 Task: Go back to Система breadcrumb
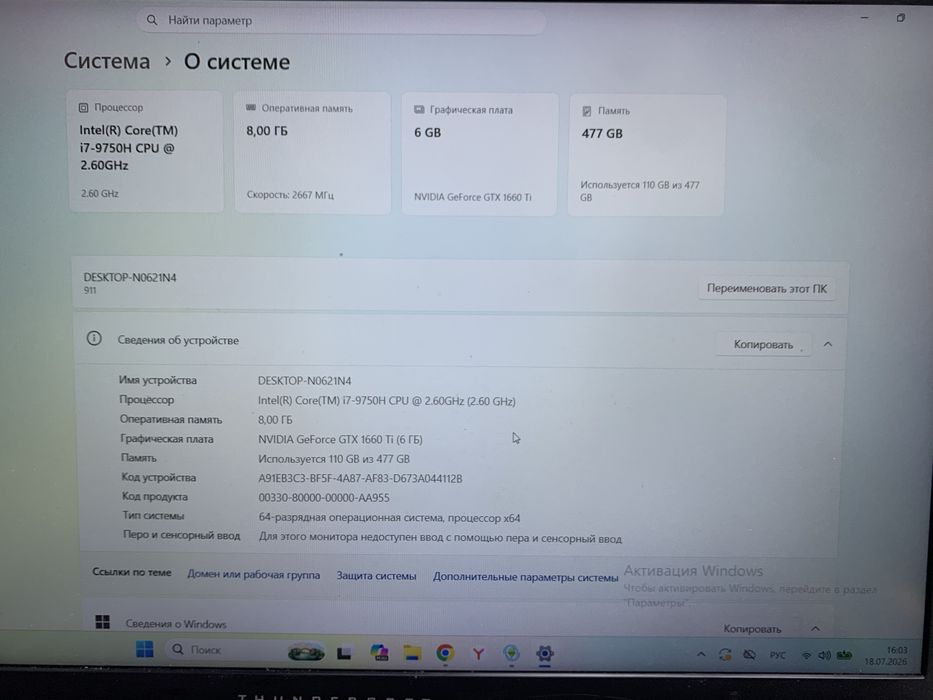(107, 61)
